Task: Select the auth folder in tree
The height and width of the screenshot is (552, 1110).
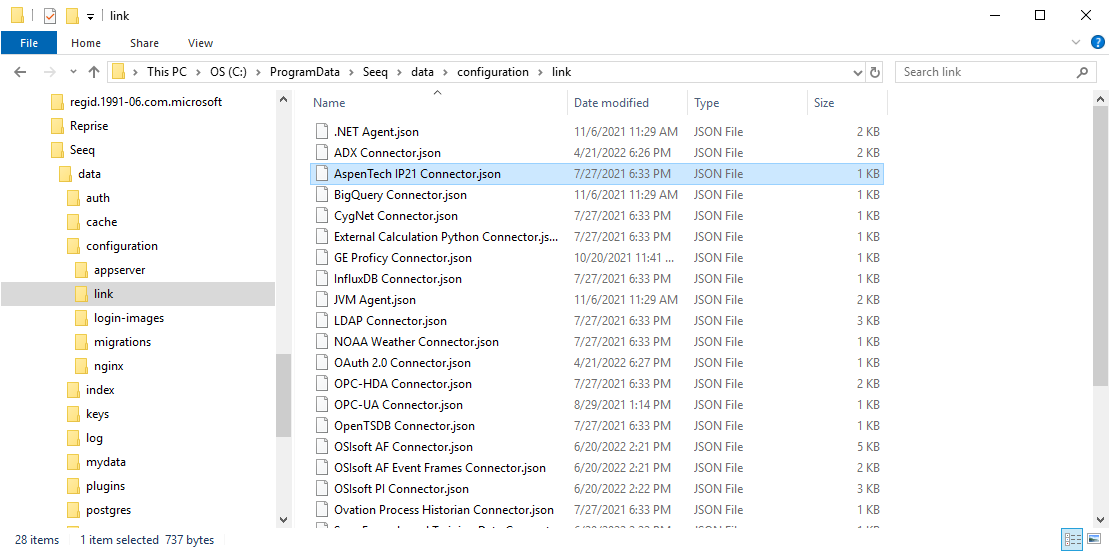Action: pyautogui.click(x=98, y=198)
